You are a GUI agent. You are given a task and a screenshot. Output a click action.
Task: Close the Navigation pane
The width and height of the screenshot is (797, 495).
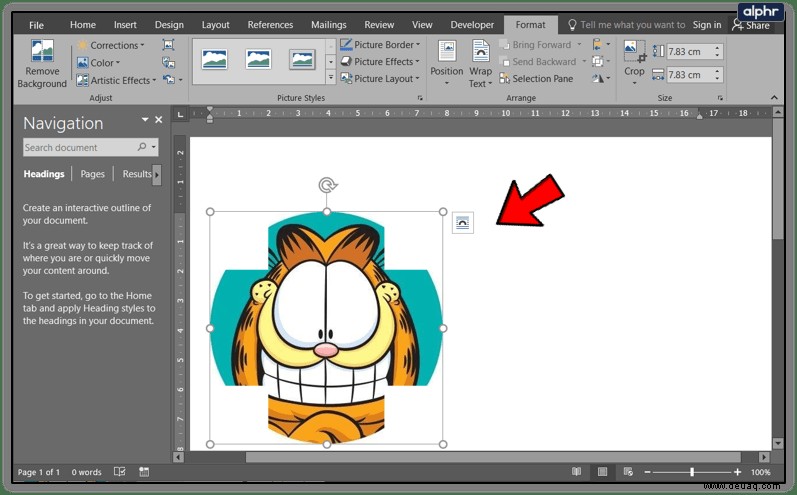(x=159, y=119)
